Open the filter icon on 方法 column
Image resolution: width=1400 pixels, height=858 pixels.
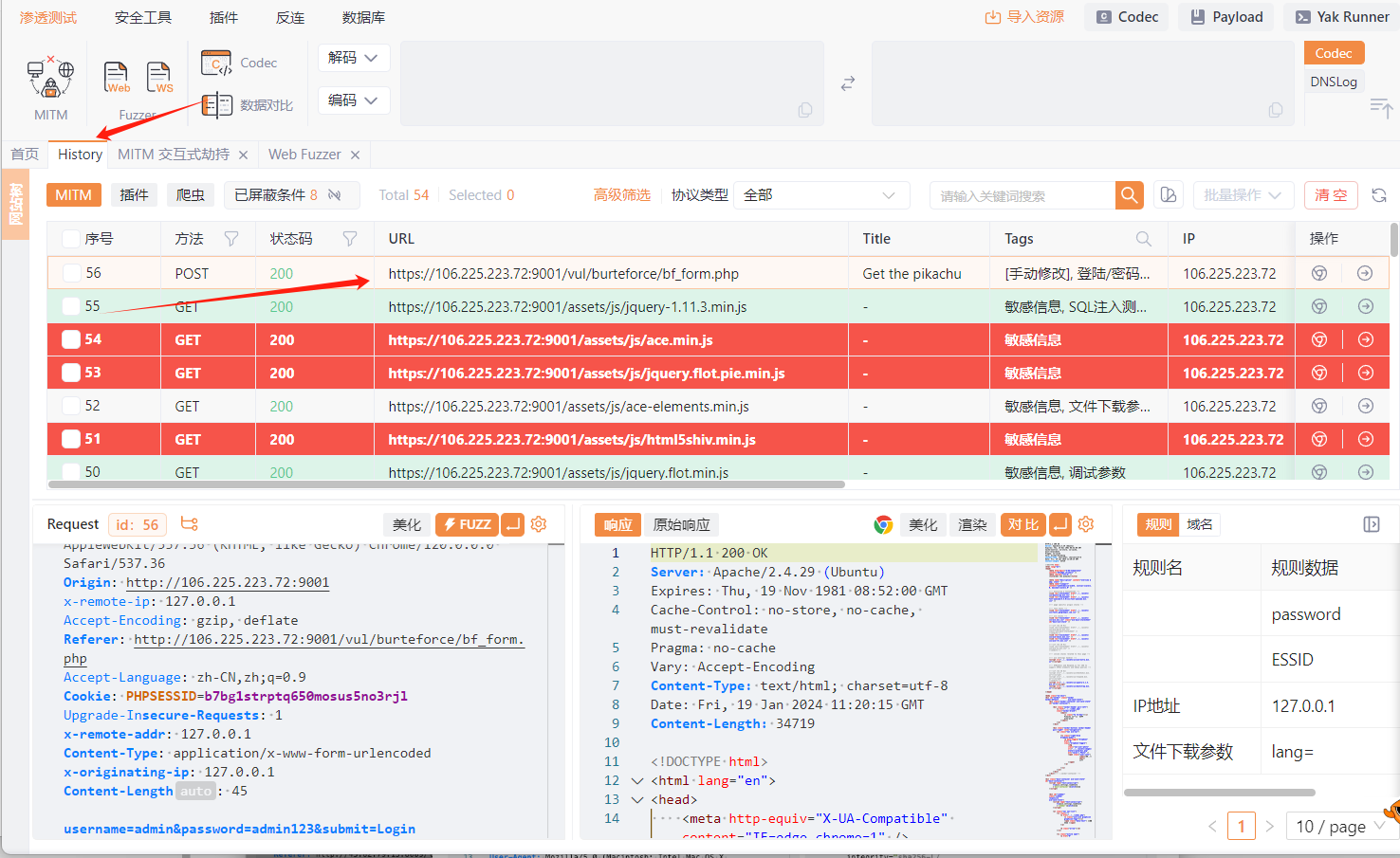(x=231, y=239)
